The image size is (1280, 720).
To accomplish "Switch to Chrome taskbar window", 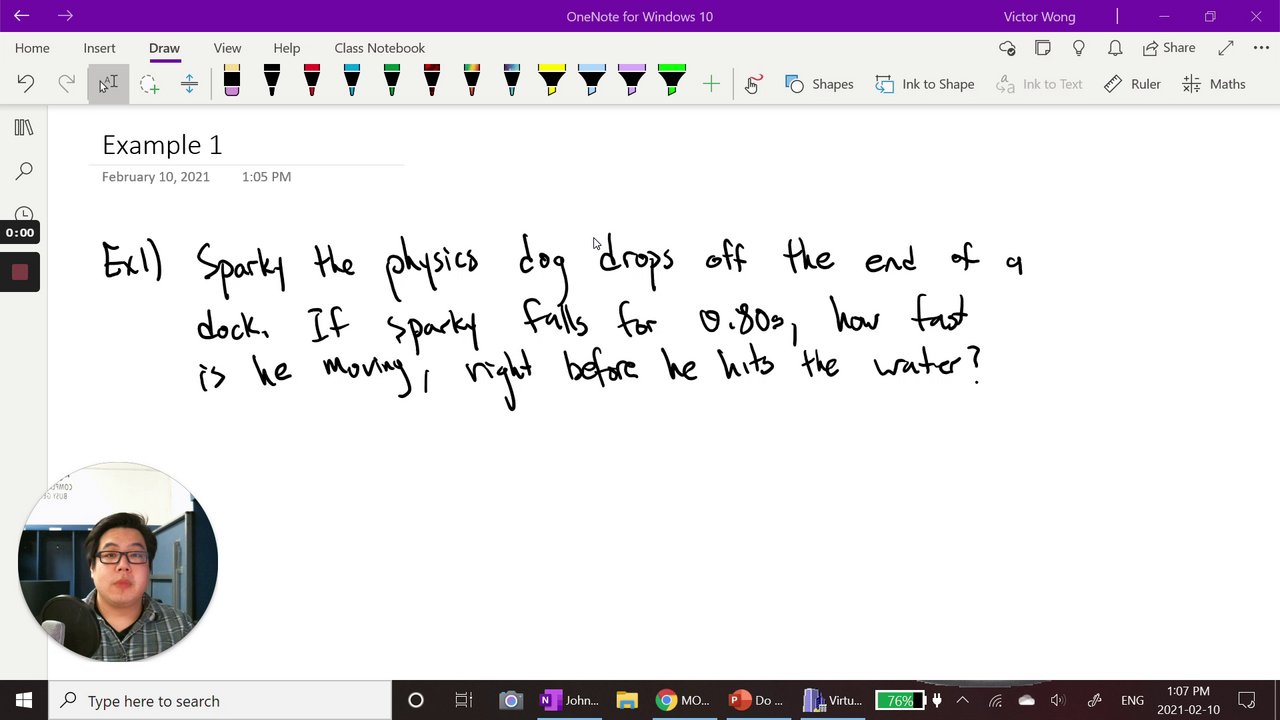I will click(x=682, y=701).
